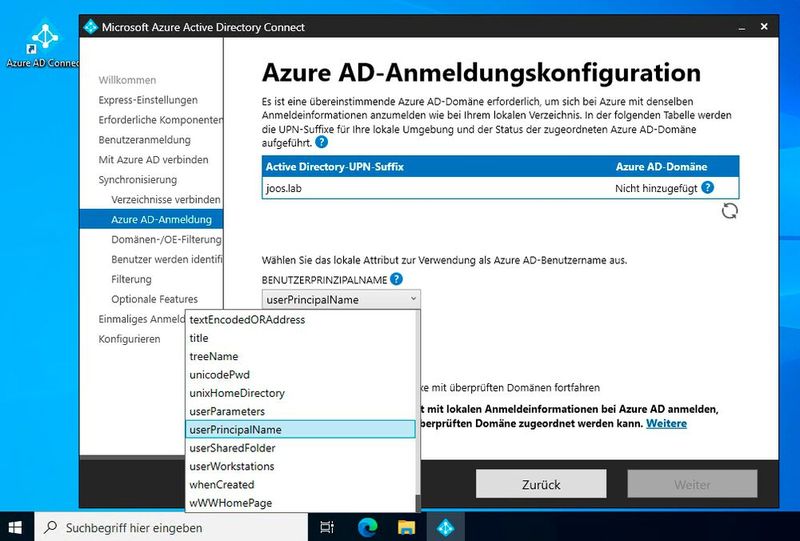
Task: Click the attribute list scrollbar thumb
Action: [x=418, y=503]
